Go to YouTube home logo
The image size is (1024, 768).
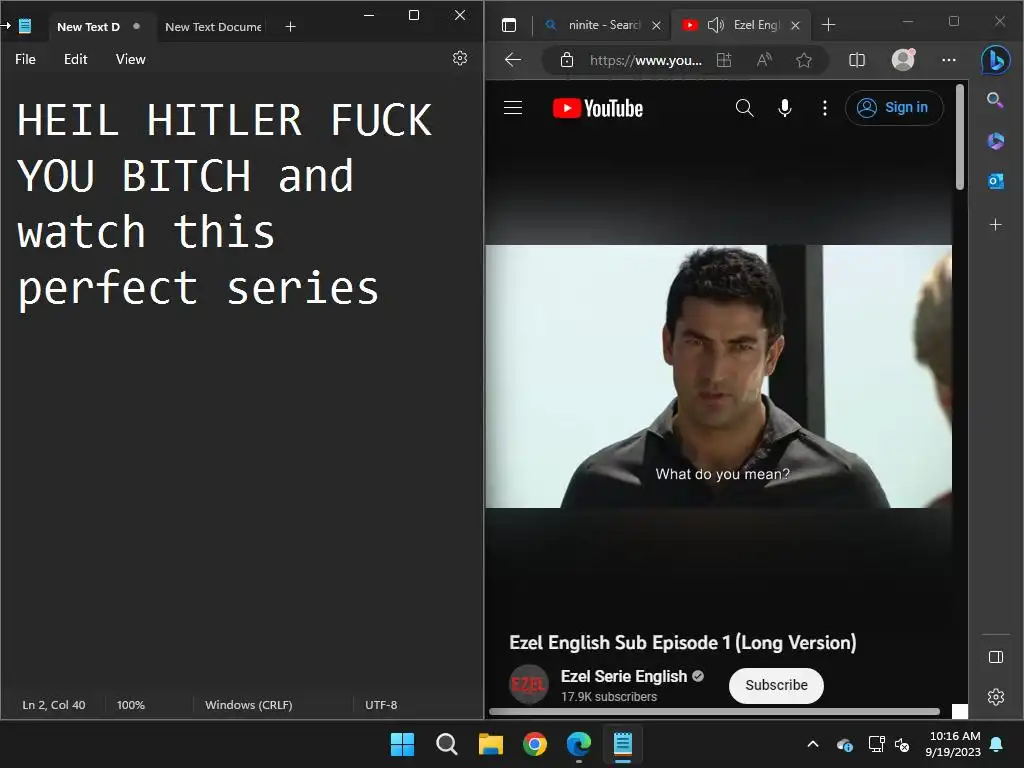(598, 108)
